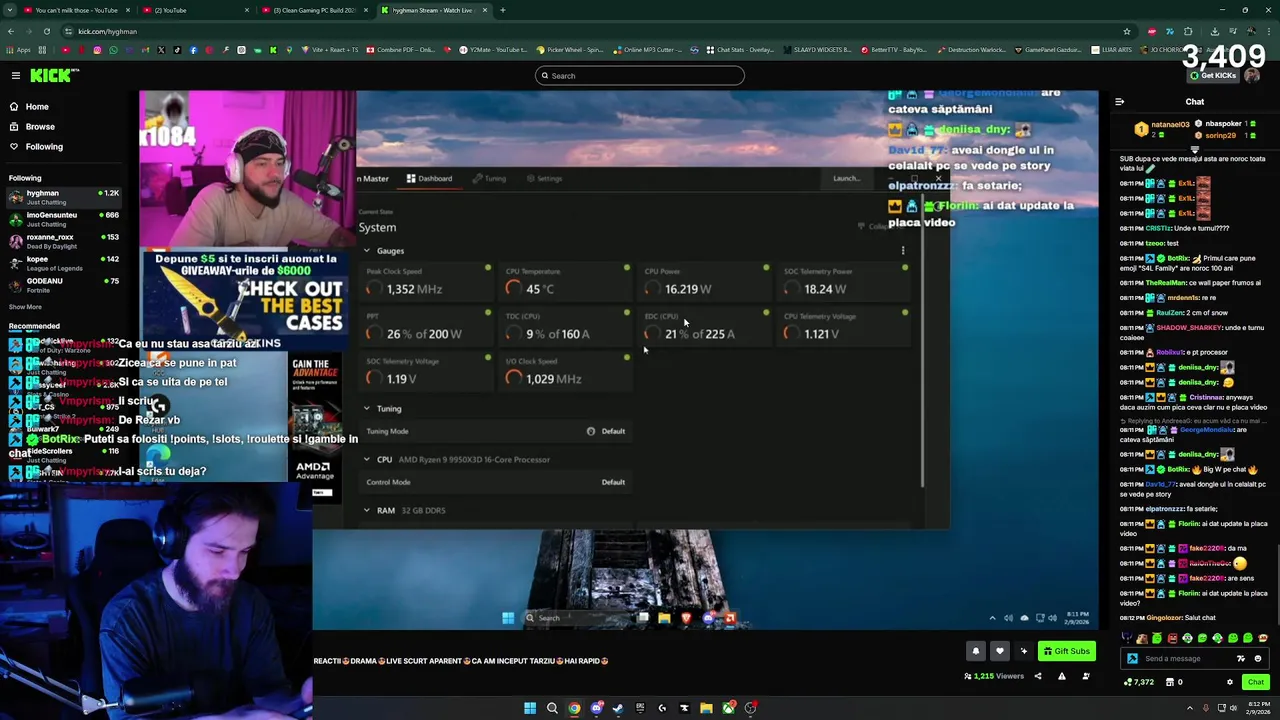Expand Show More under Following
This screenshot has height=720, width=1280.
(26, 307)
